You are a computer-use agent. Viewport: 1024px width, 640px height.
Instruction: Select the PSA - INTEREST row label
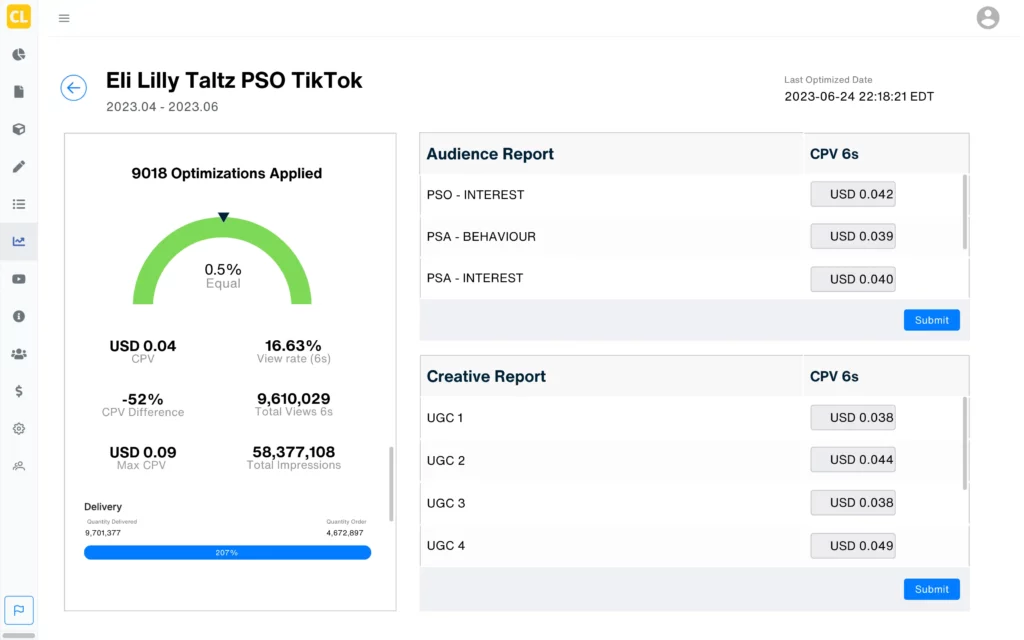[475, 278]
